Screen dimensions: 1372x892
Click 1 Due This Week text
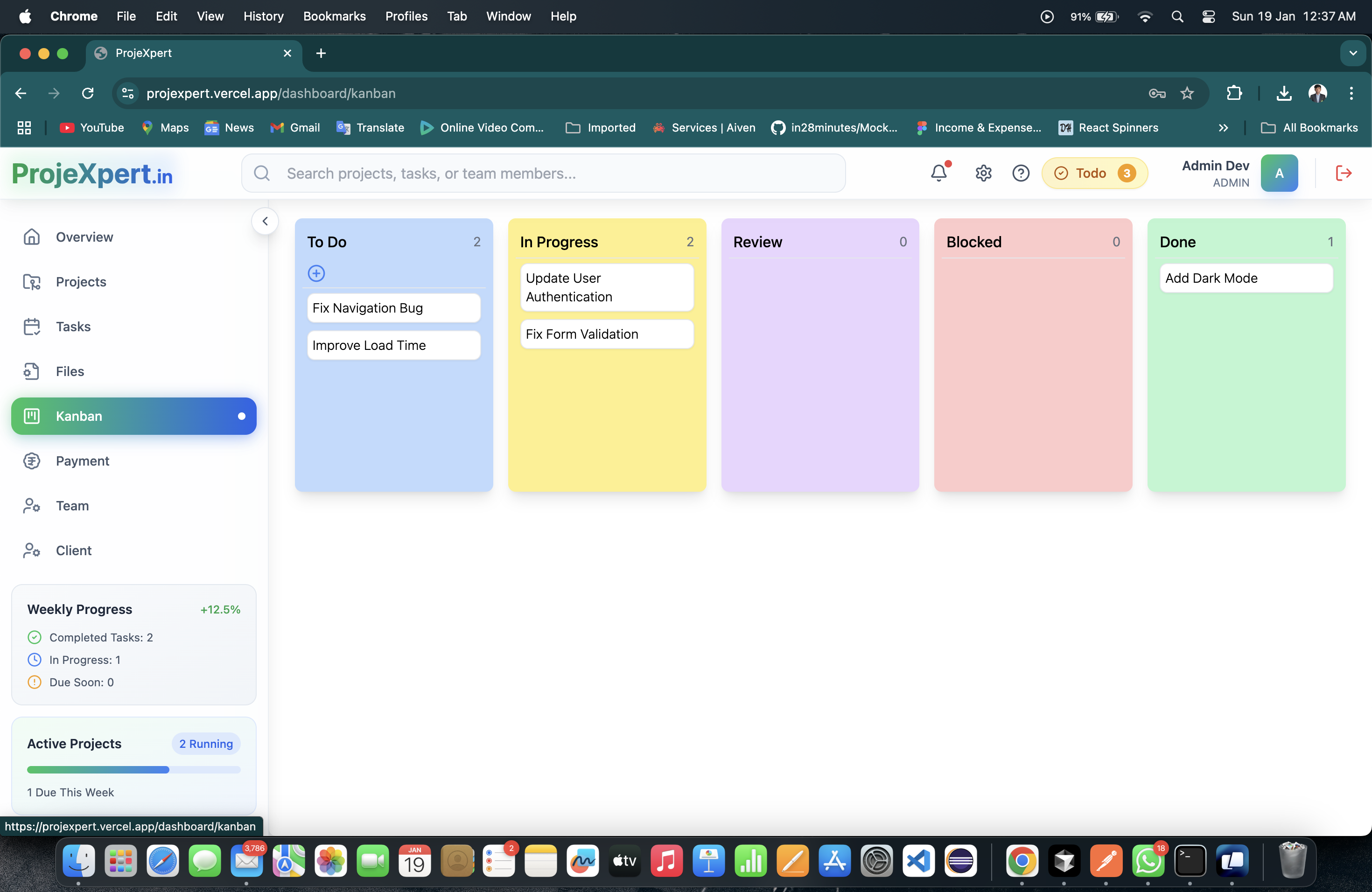coord(70,792)
